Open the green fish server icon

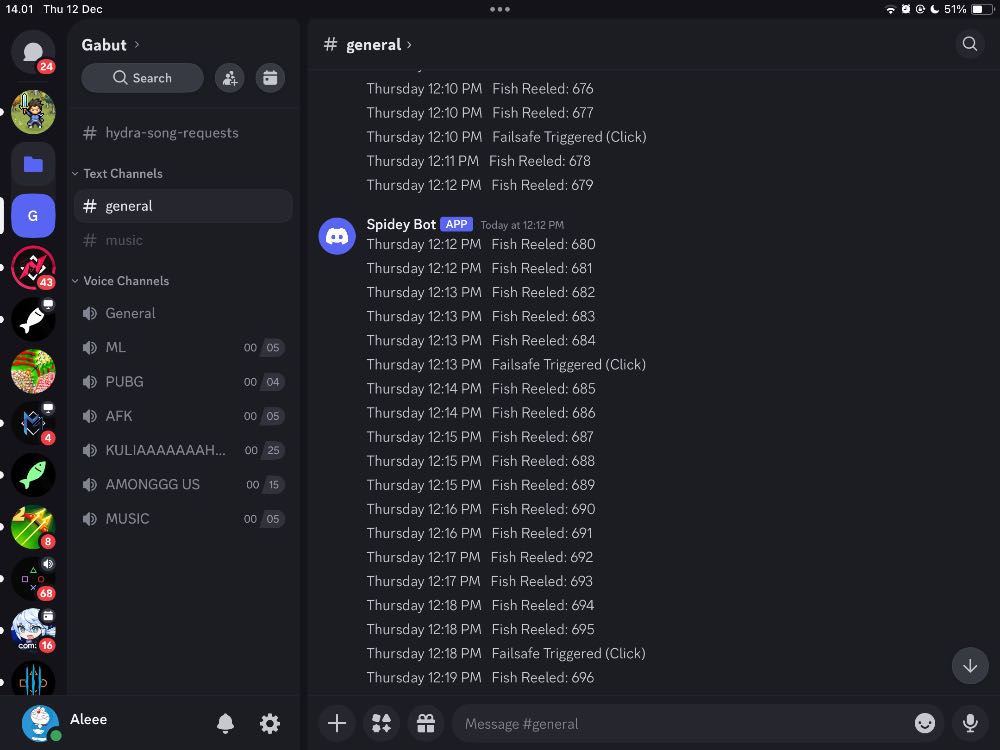(x=33, y=475)
